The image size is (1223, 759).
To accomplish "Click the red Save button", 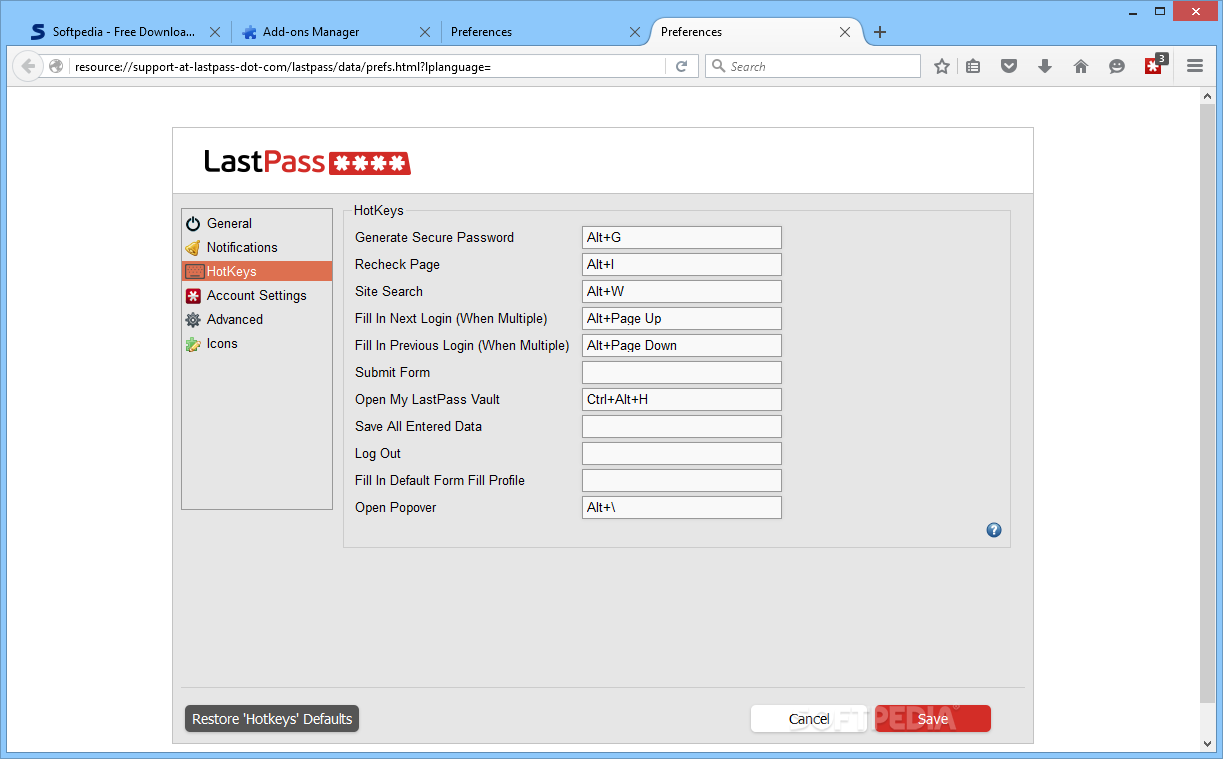I will [x=933, y=719].
